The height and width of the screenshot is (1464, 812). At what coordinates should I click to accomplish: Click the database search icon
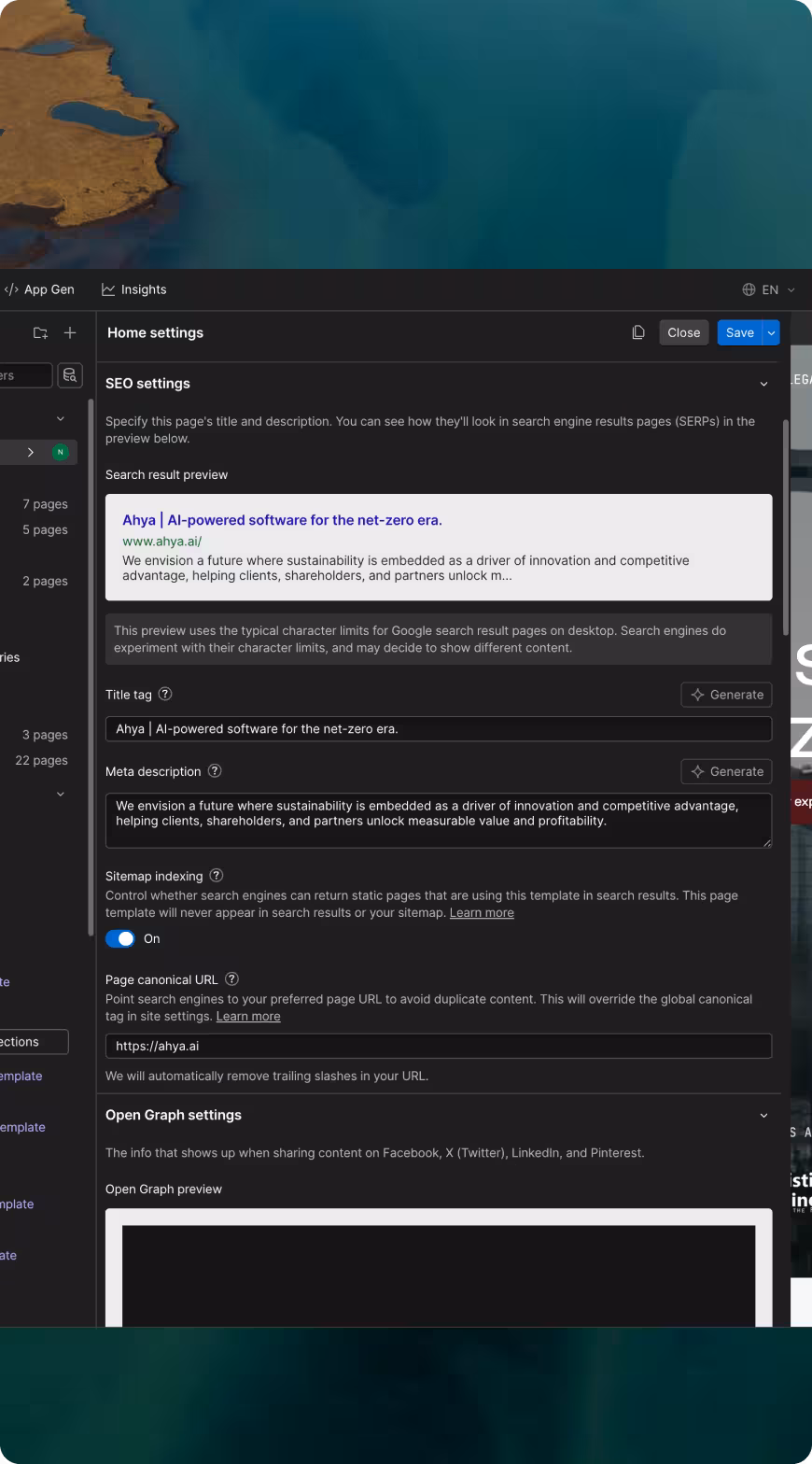point(70,375)
